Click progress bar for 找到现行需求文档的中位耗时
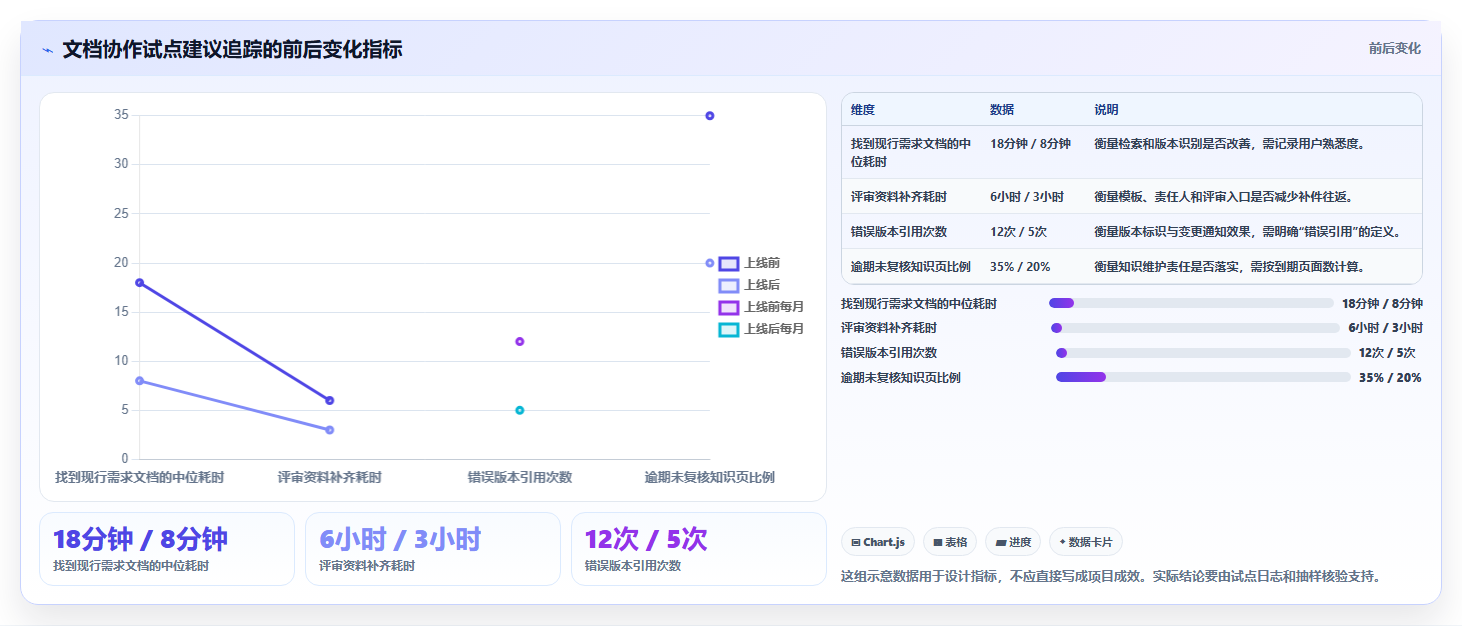 click(x=1191, y=303)
